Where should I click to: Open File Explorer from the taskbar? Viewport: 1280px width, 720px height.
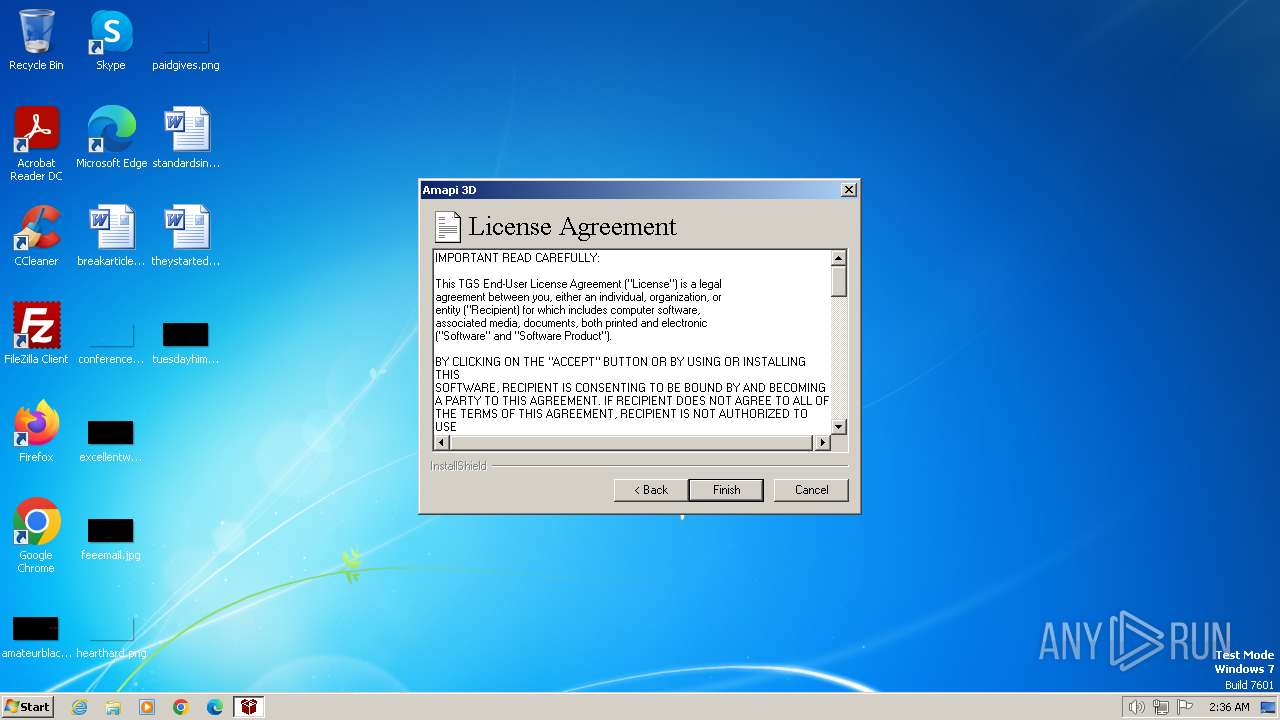pos(113,707)
